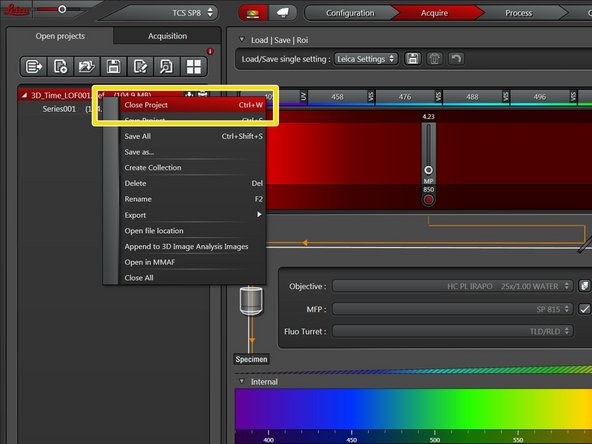The image size is (592, 444).
Task: Click the delete setting trash icon
Action: (435, 59)
